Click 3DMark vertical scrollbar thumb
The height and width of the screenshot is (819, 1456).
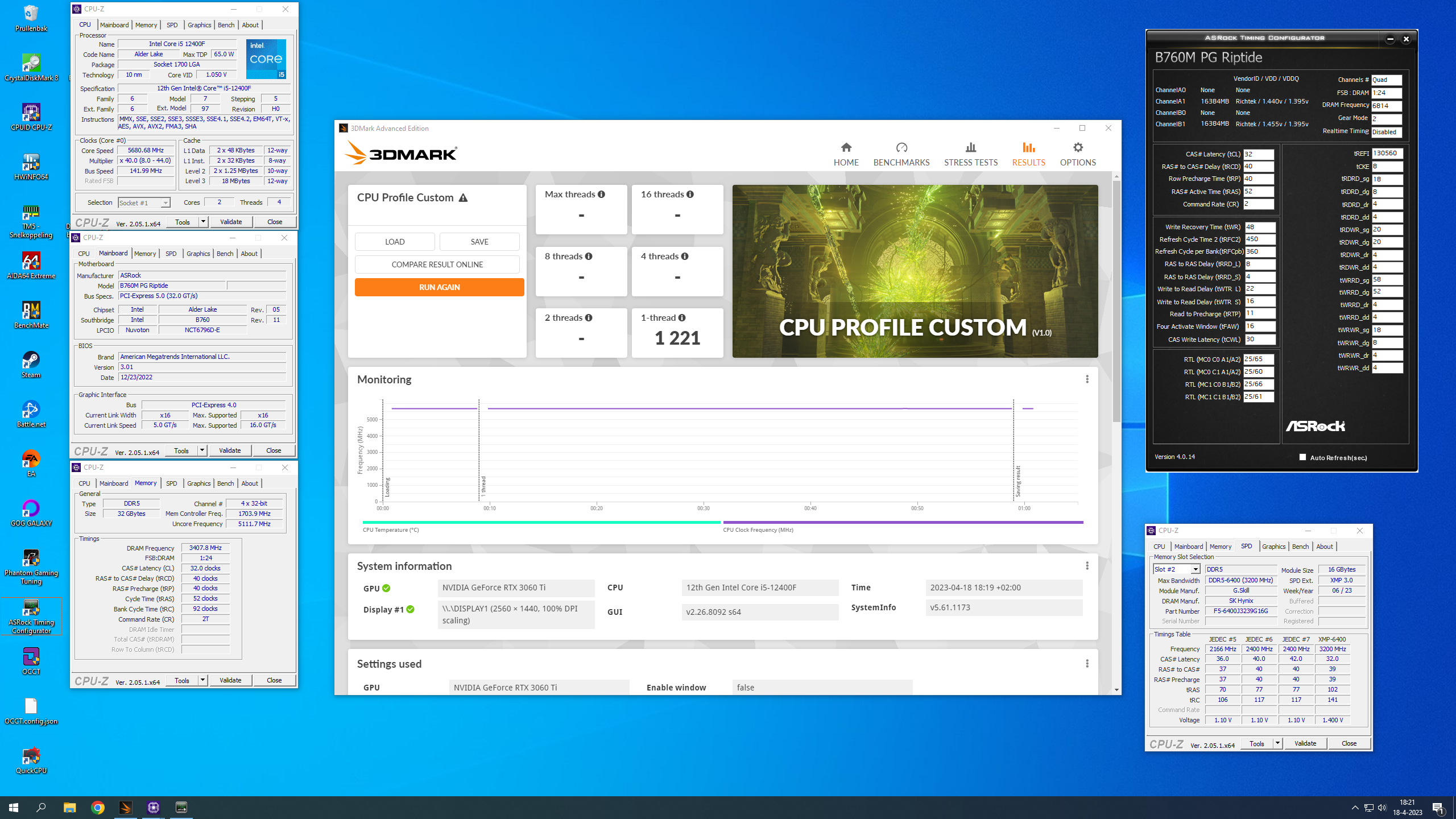(1116, 301)
